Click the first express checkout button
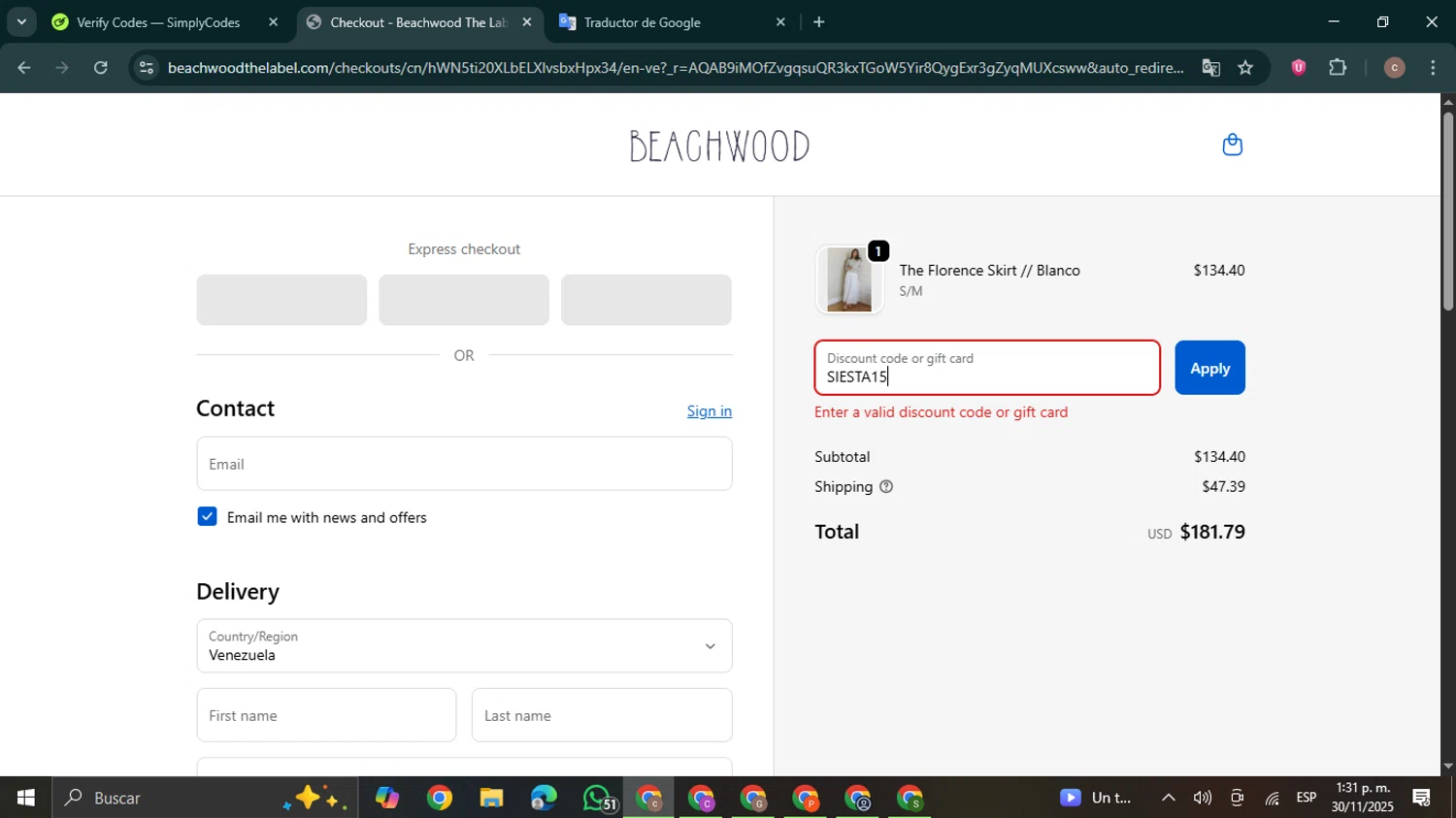The width and height of the screenshot is (1456, 818). pyautogui.click(x=281, y=299)
